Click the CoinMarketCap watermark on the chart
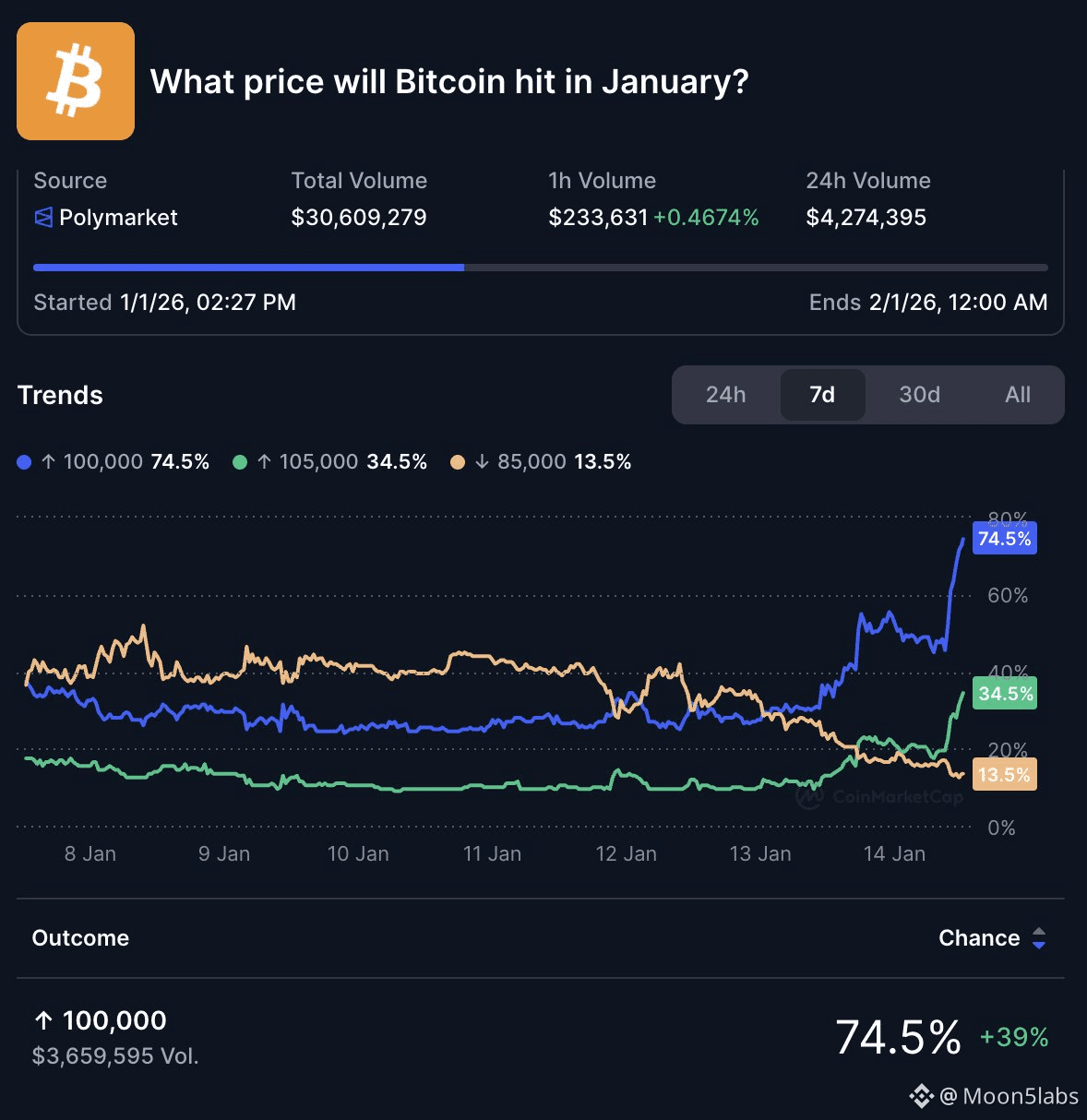Screen dimensions: 1087x1120 tap(881, 796)
